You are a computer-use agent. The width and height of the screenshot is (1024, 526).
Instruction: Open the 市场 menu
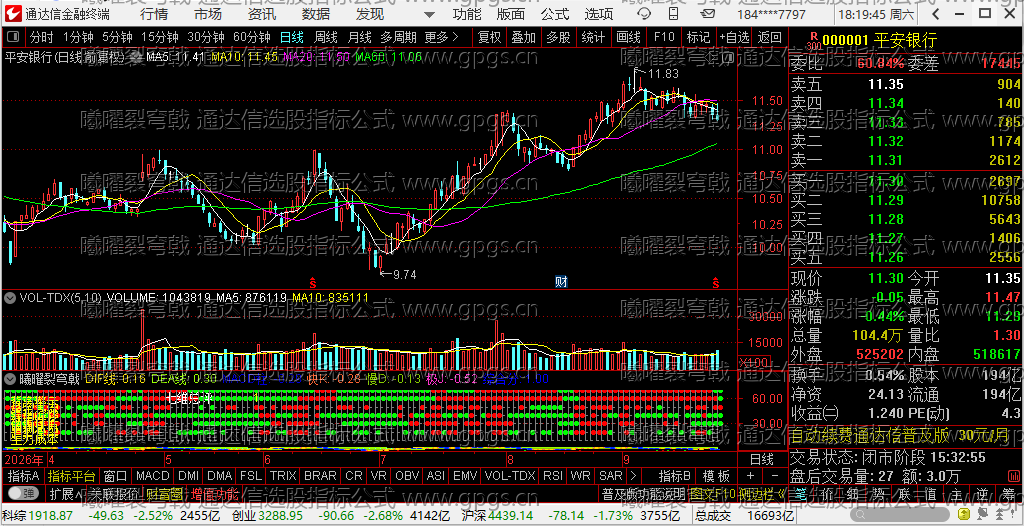[x=208, y=14]
